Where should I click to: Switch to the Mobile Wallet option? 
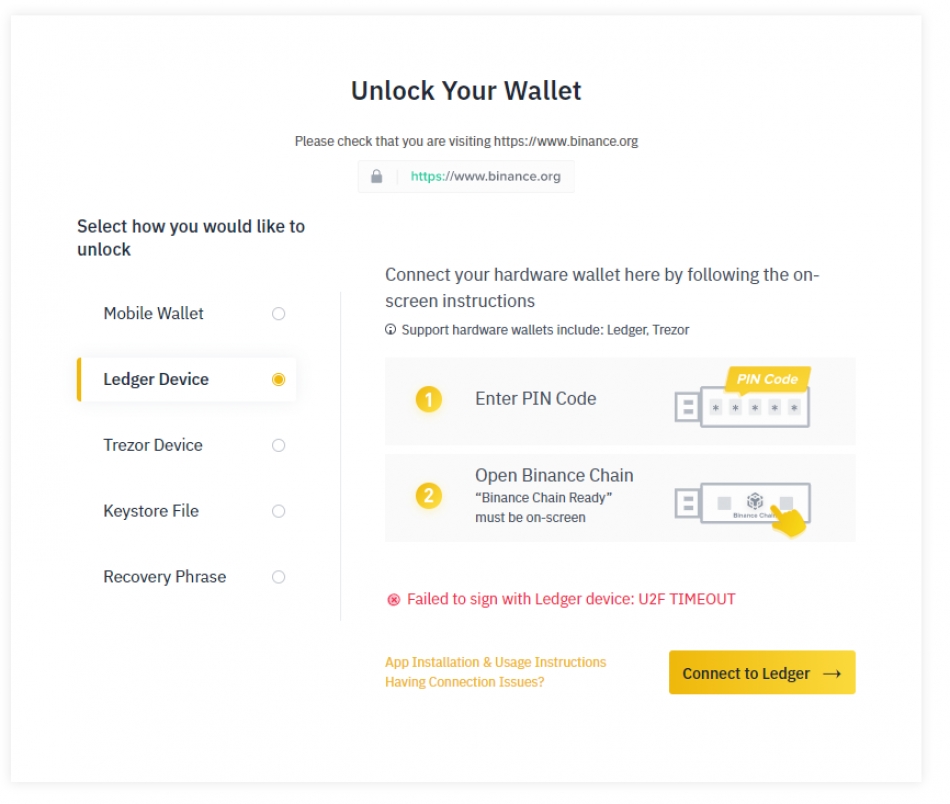[187, 314]
